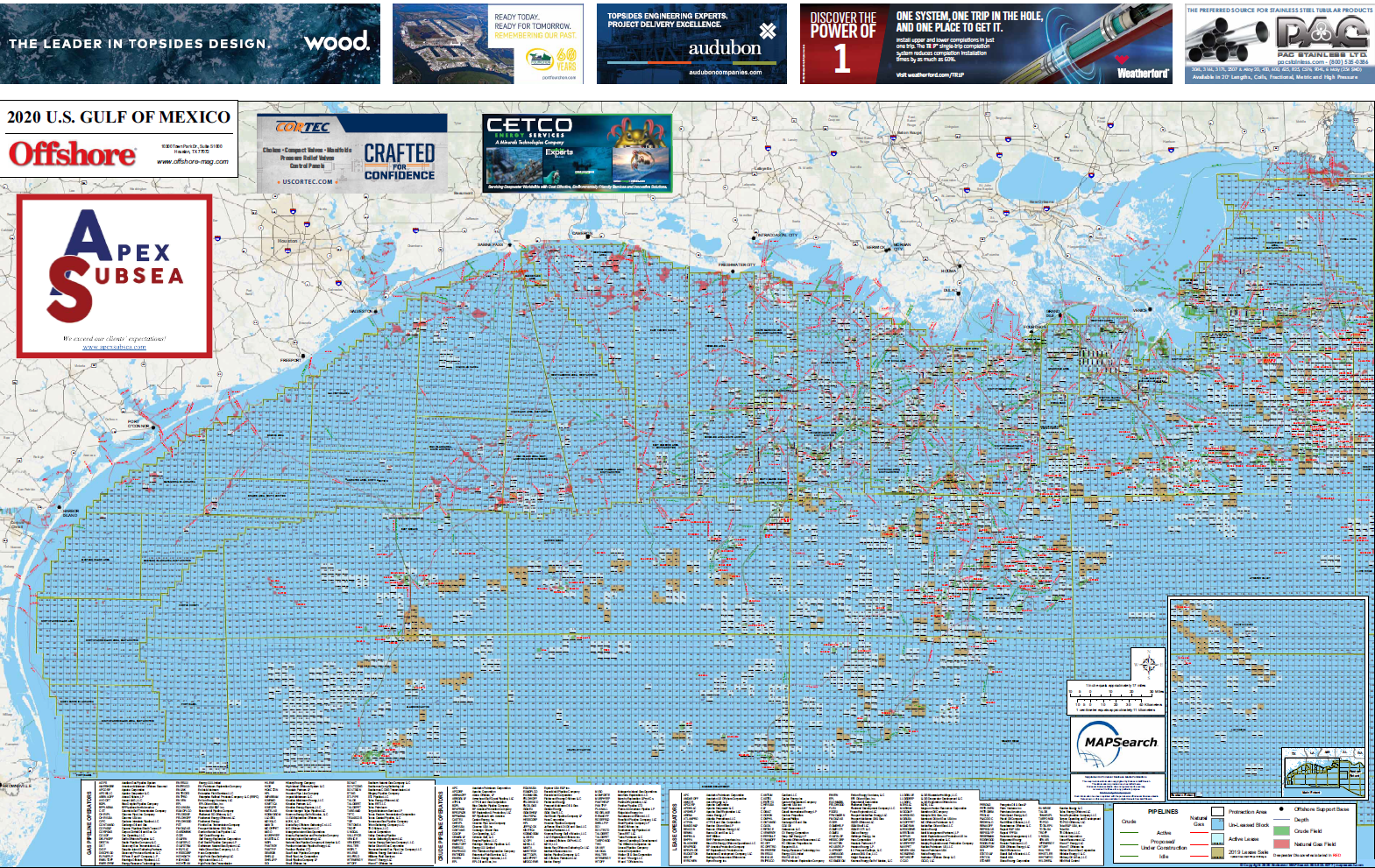Open audubon­companies.com link in the banner

[x=726, y=73]
